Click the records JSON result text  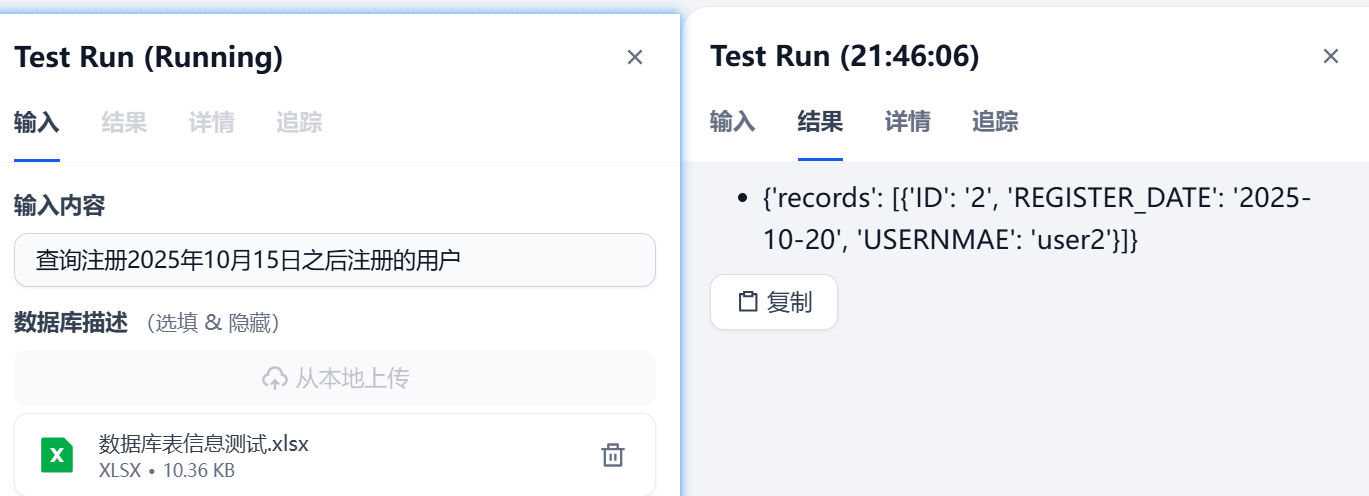point(1035,219)
